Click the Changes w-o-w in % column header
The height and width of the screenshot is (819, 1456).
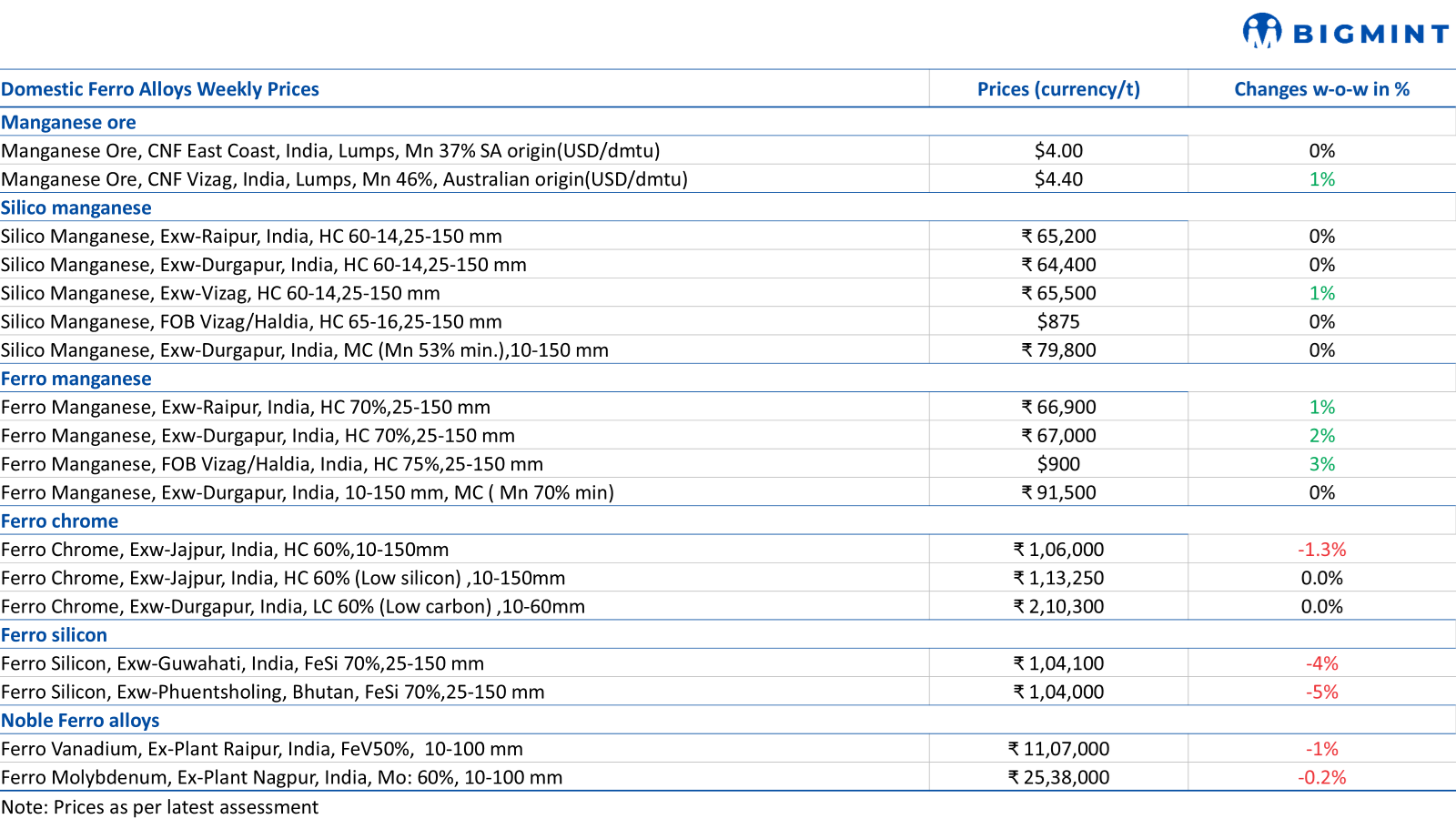tap(1321, 89)
